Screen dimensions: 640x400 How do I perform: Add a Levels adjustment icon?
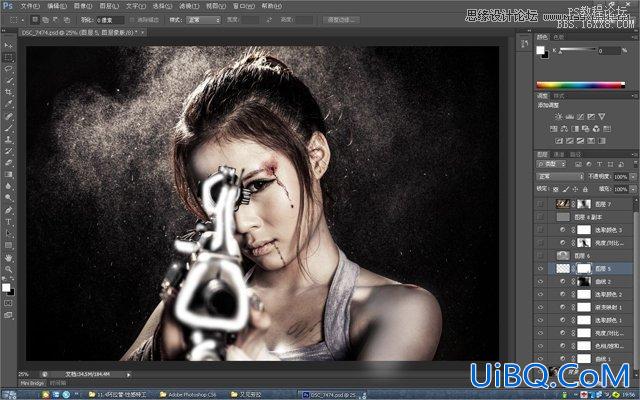coord(569,117)
